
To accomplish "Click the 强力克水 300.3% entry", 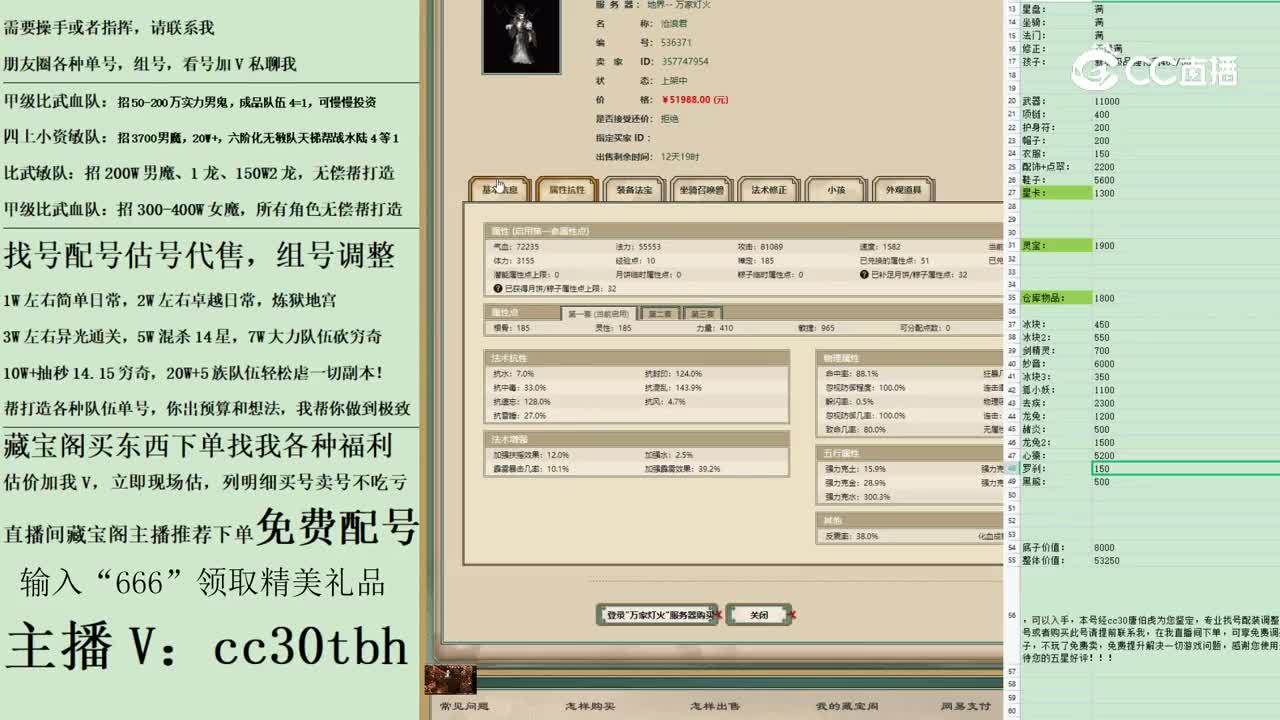I will point(856,497).
